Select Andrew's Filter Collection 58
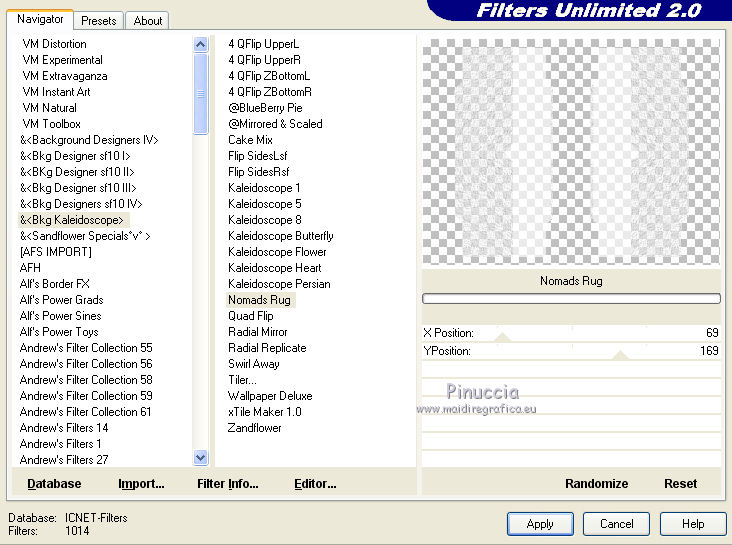Screen dimensions: 732x545 [86, 380]
